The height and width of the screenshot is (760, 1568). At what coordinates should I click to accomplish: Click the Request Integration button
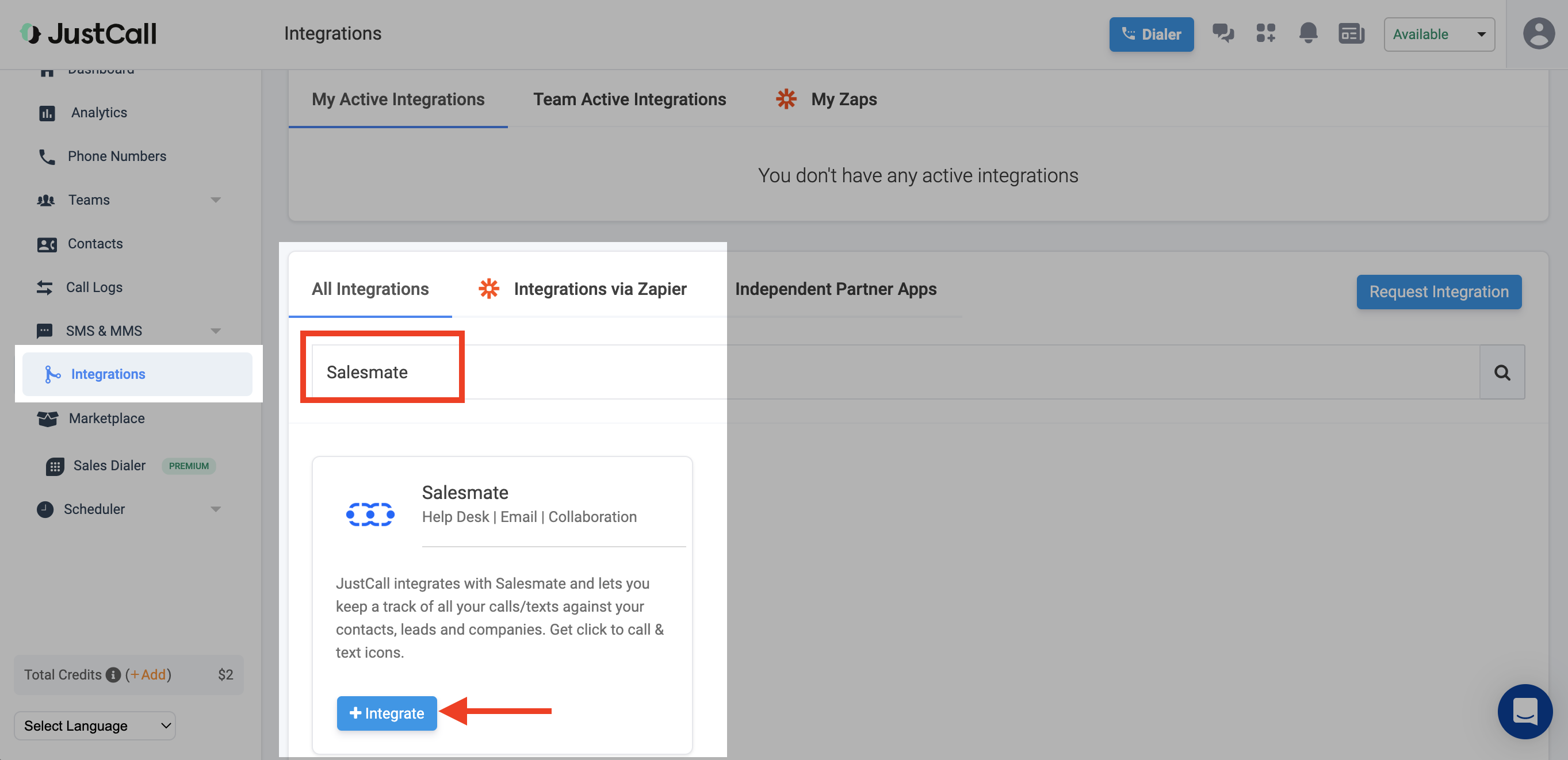click(1439, 292)
